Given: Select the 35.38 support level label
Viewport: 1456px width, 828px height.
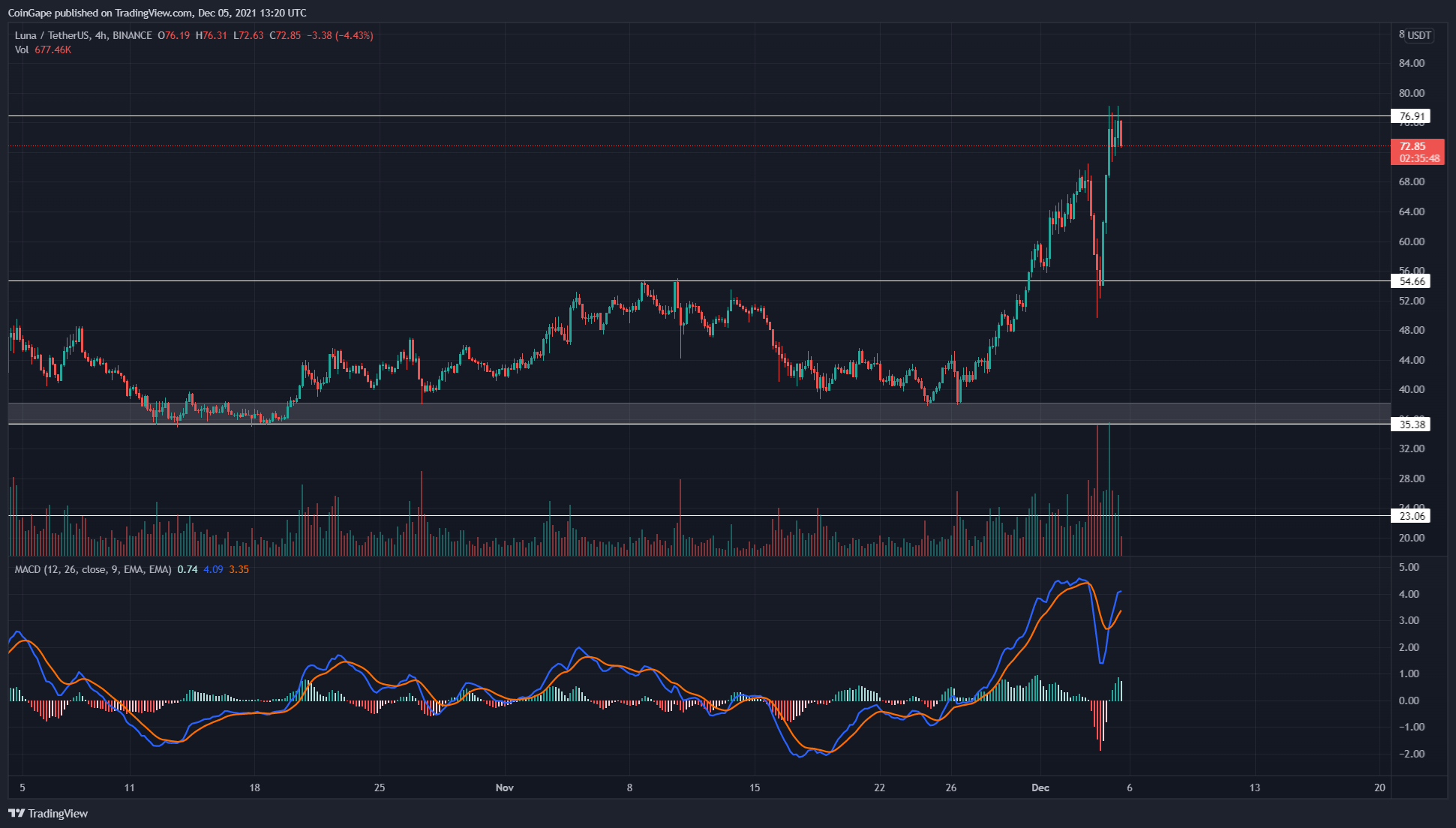Looking at the screenshot, I should [x=1411, y=424].
